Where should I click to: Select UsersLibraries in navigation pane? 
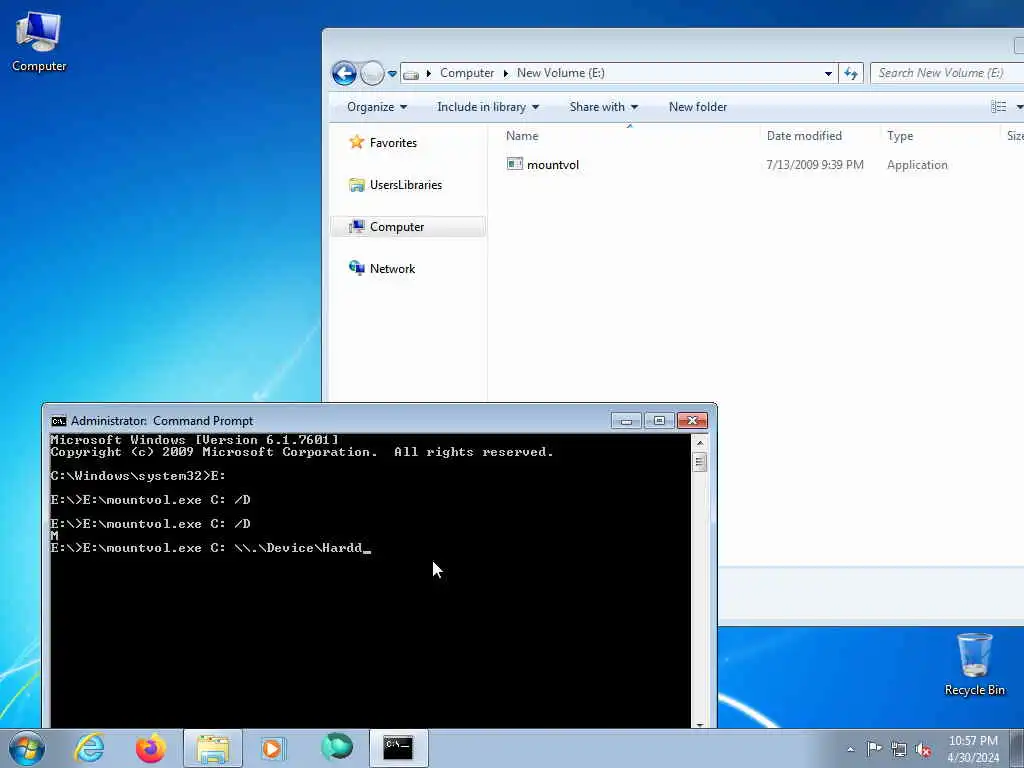pos(396,185)
